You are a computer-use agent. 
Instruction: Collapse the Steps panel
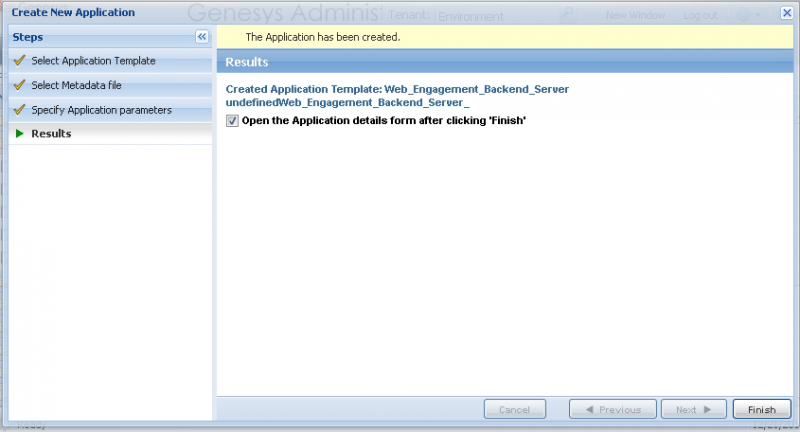[x=201, y=36]
